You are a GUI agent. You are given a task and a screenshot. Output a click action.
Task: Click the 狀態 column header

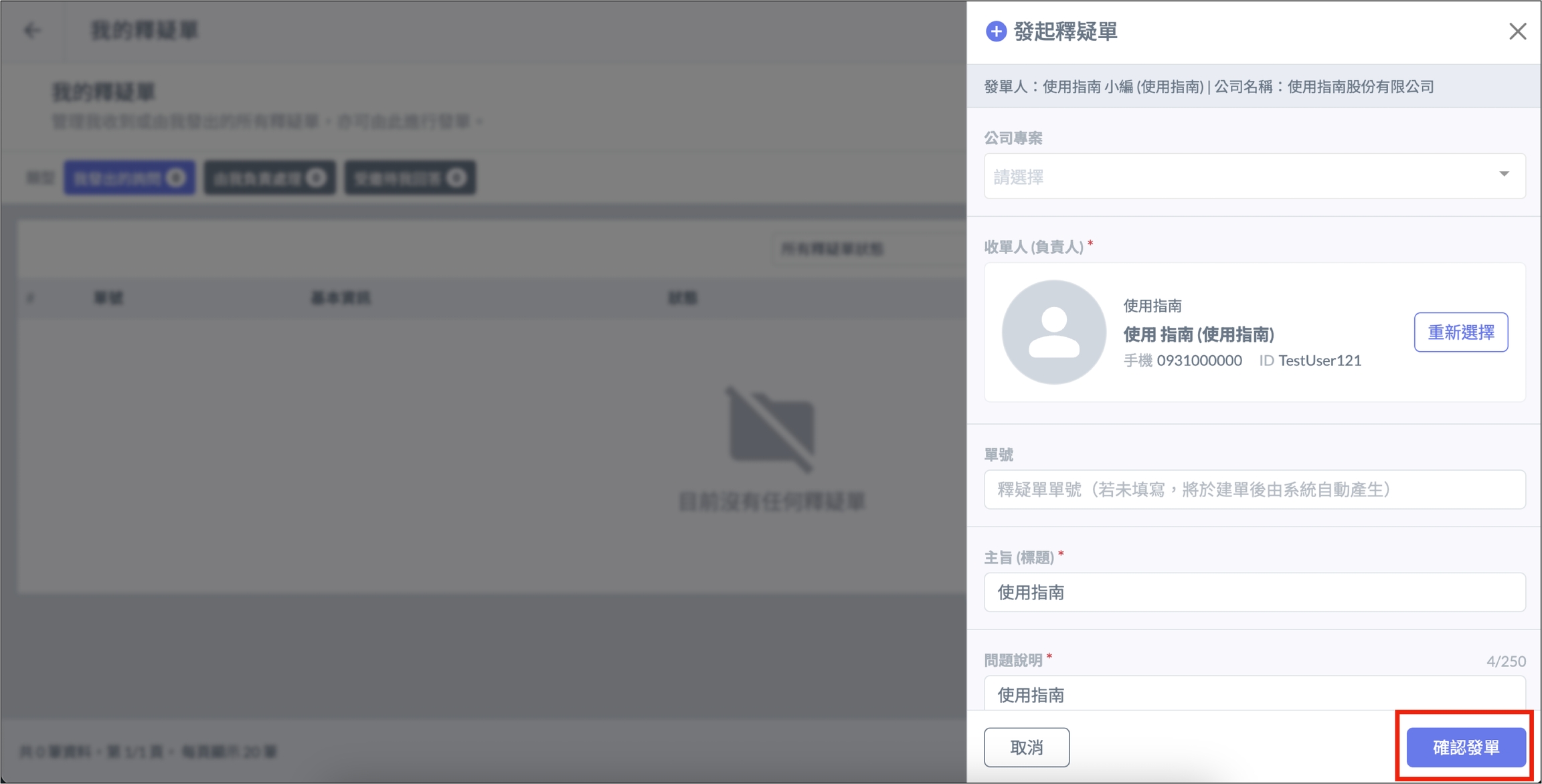(683, 298)
